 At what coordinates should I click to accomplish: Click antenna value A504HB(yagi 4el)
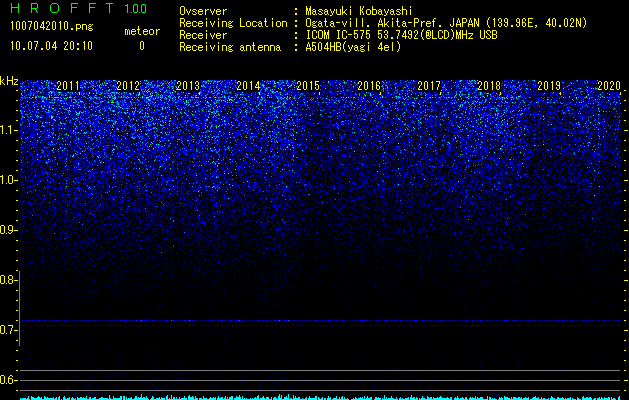tap(353, 47)
